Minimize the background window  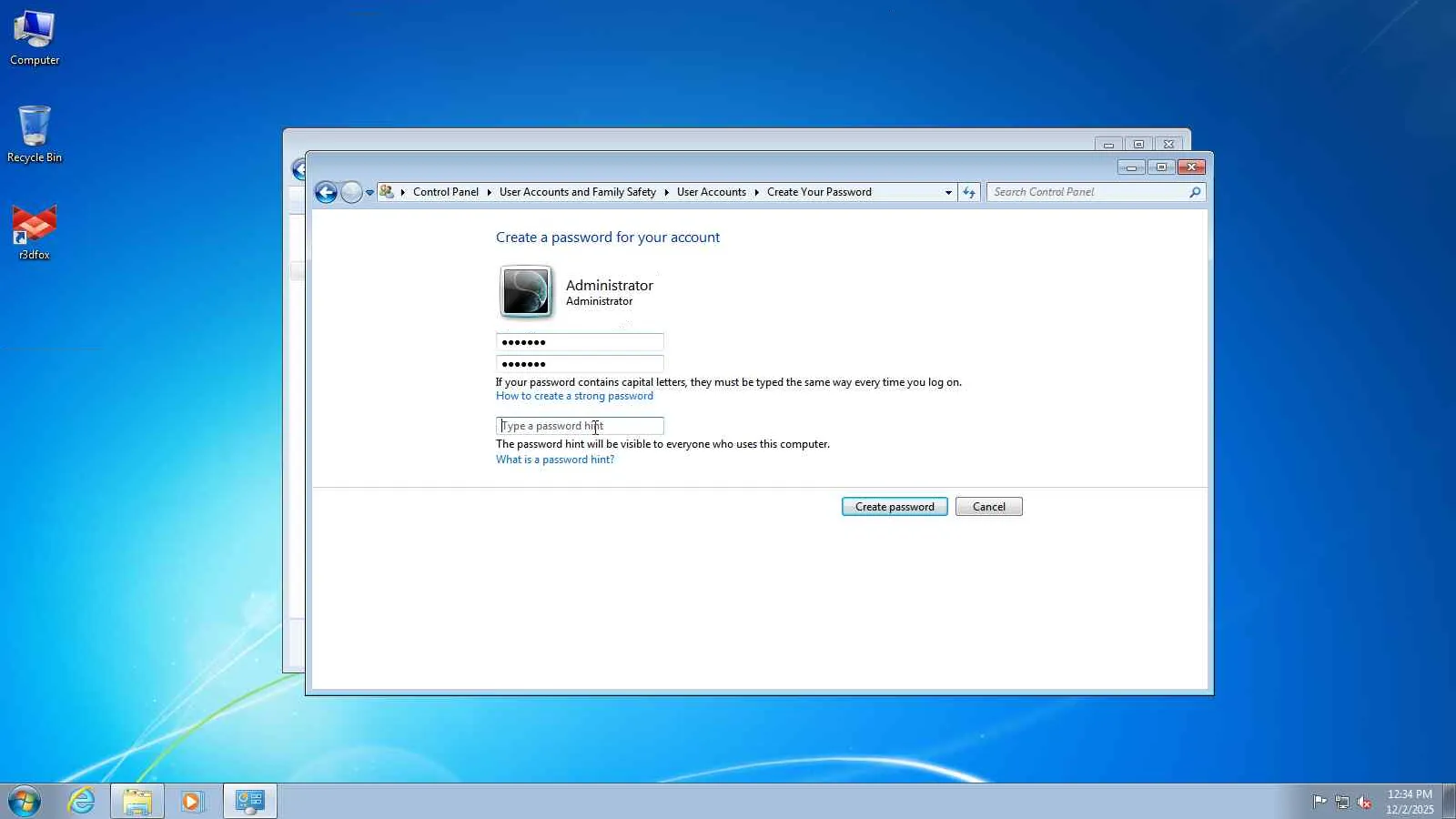click(1108, 145)
